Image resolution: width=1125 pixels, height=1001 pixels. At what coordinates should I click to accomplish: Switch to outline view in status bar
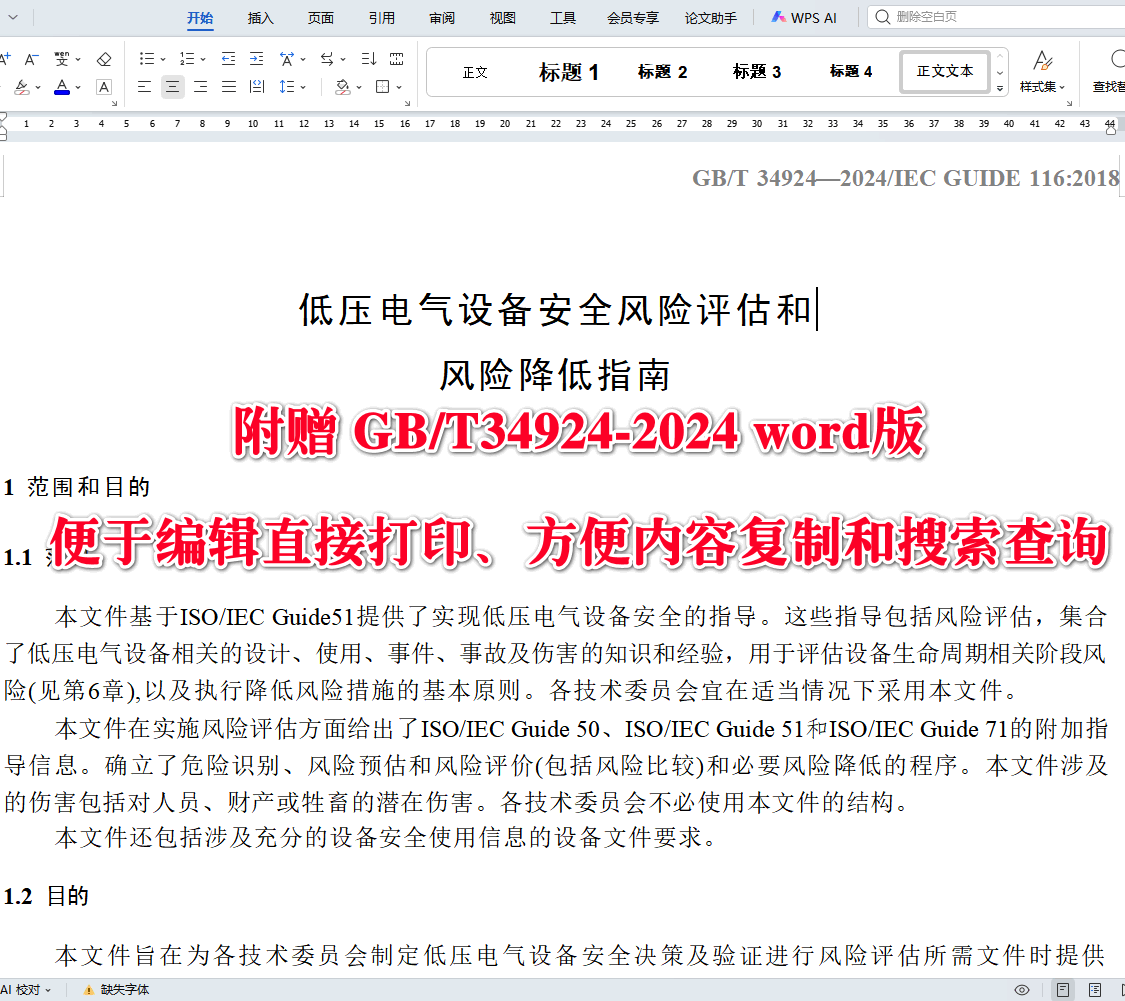coord(1094,990)
